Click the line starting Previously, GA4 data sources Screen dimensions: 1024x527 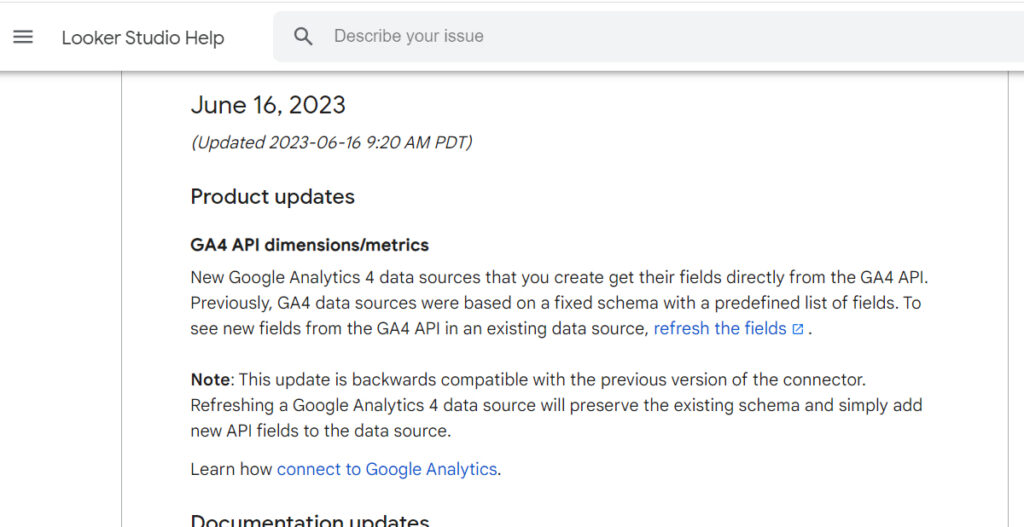click(x=556, y=303)
